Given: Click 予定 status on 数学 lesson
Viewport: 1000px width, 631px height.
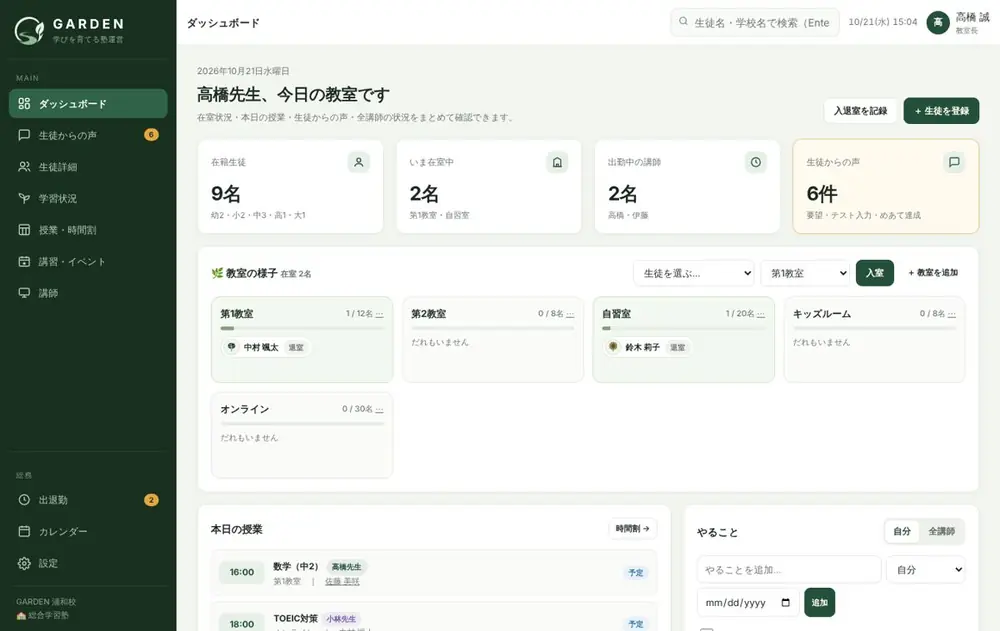Looking at the screenshot, I should point(636,573).
